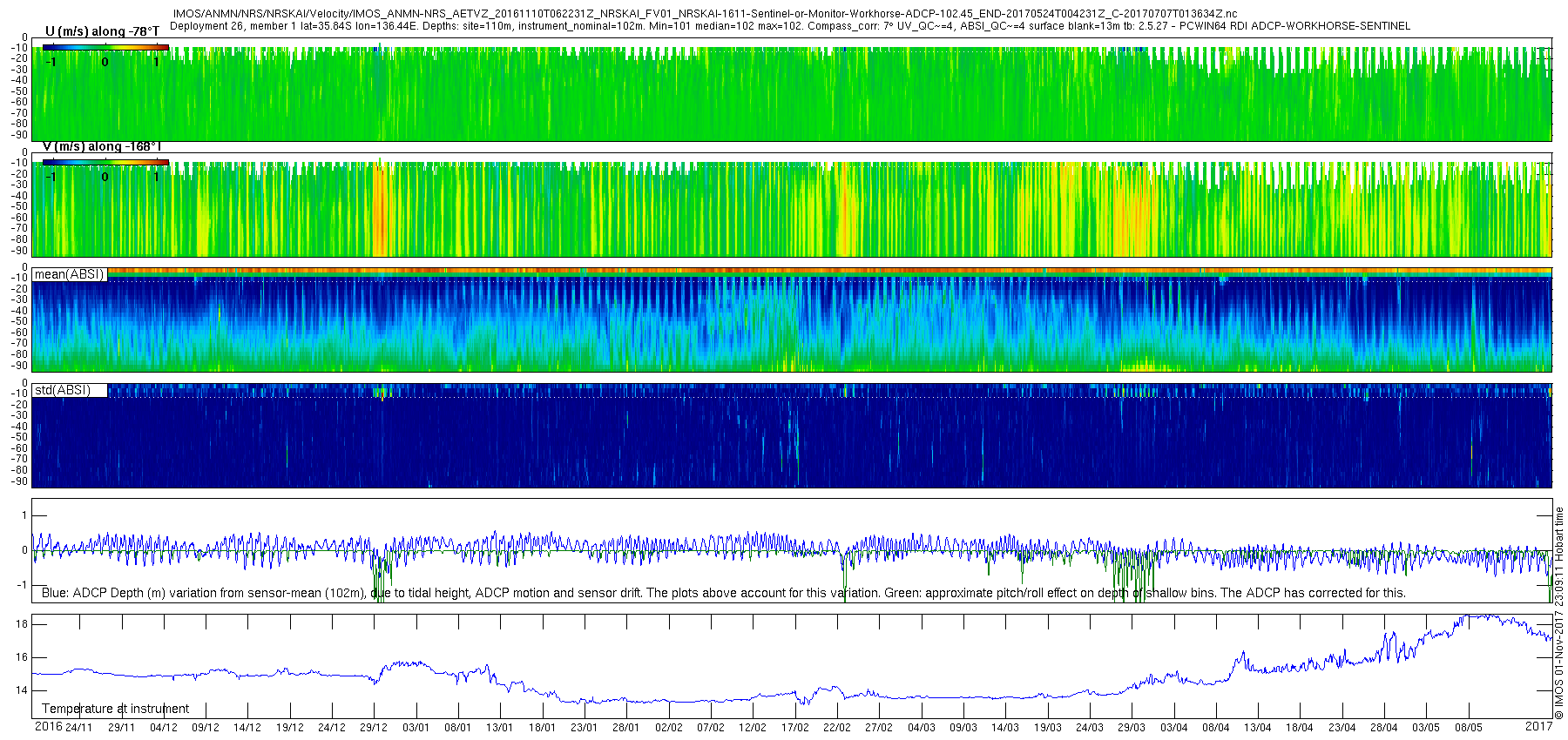Click the 29/12 date tick label
Screen dimensions: 1568x740
pyautogui.click(x=374, y=728)
